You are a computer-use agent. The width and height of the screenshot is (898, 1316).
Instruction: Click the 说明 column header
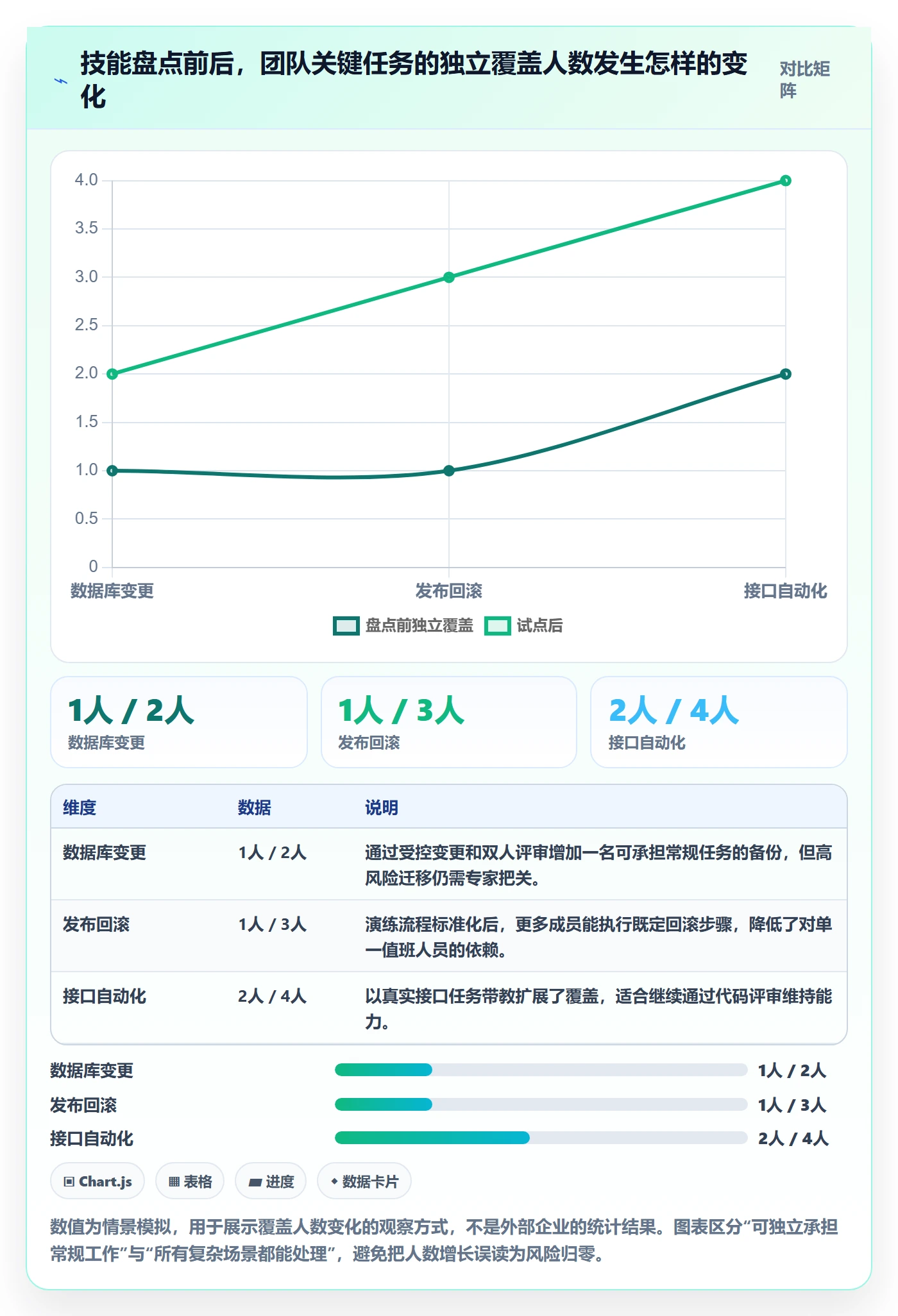pos(382,807)
